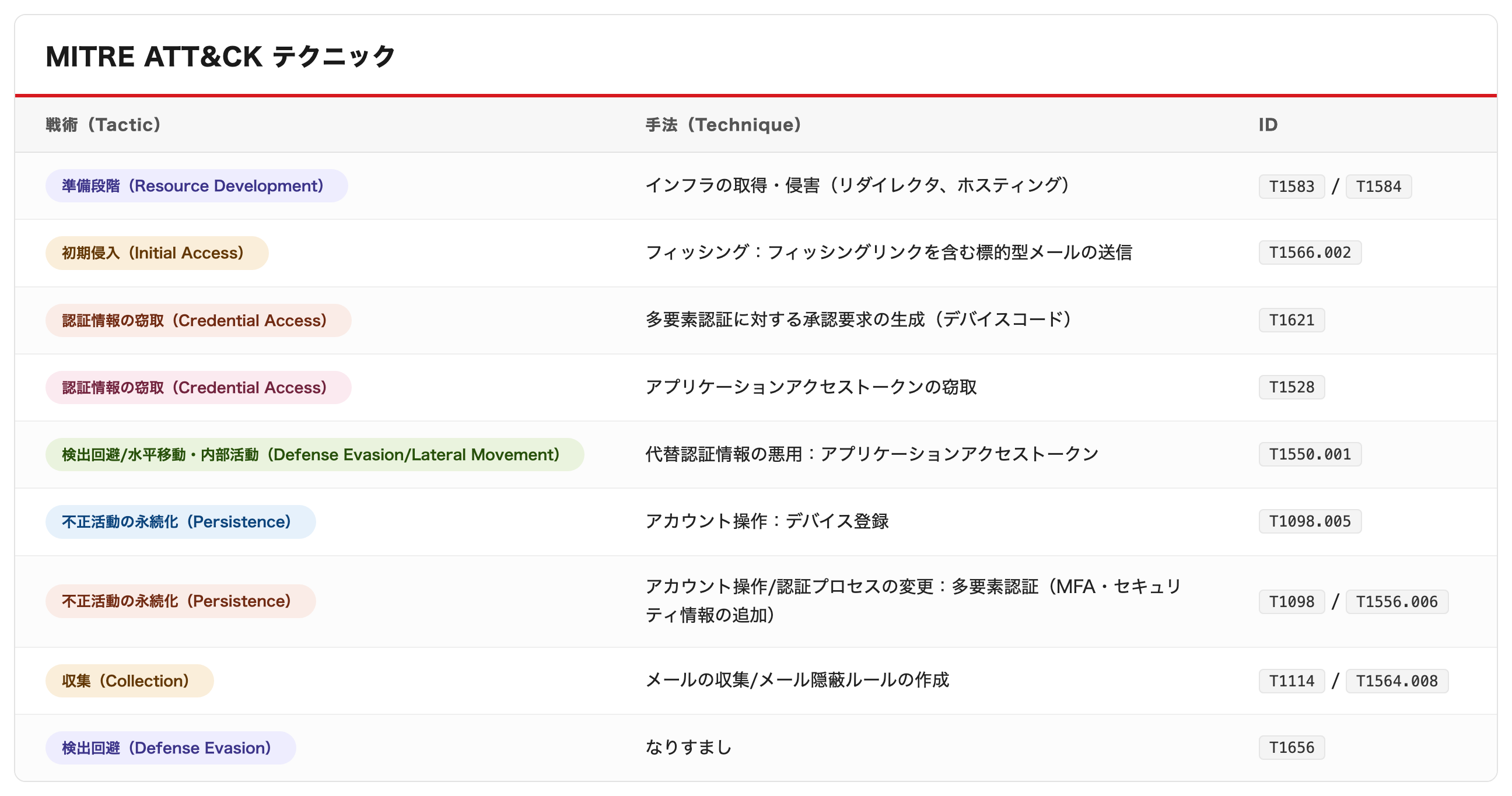Click the 戦術 (Tactic) column header
The image size is (1512, 796).
[103, 125]
